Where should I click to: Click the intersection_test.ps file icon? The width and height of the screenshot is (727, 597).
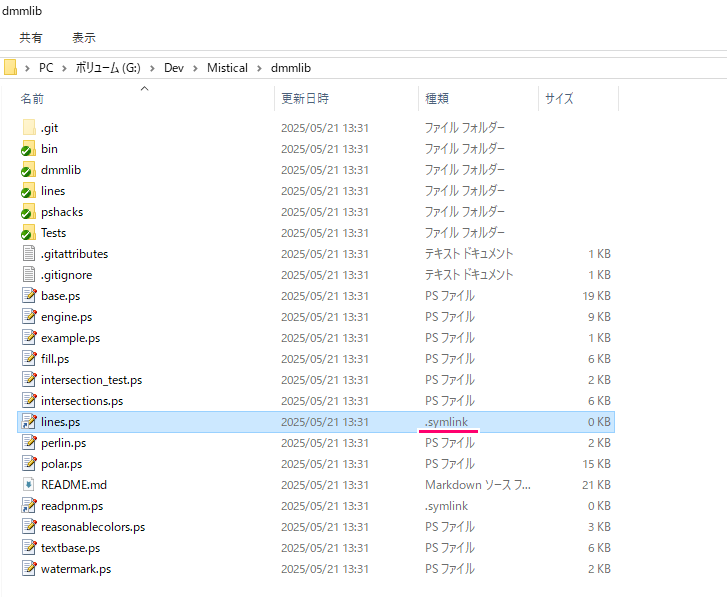coord(29,380)
